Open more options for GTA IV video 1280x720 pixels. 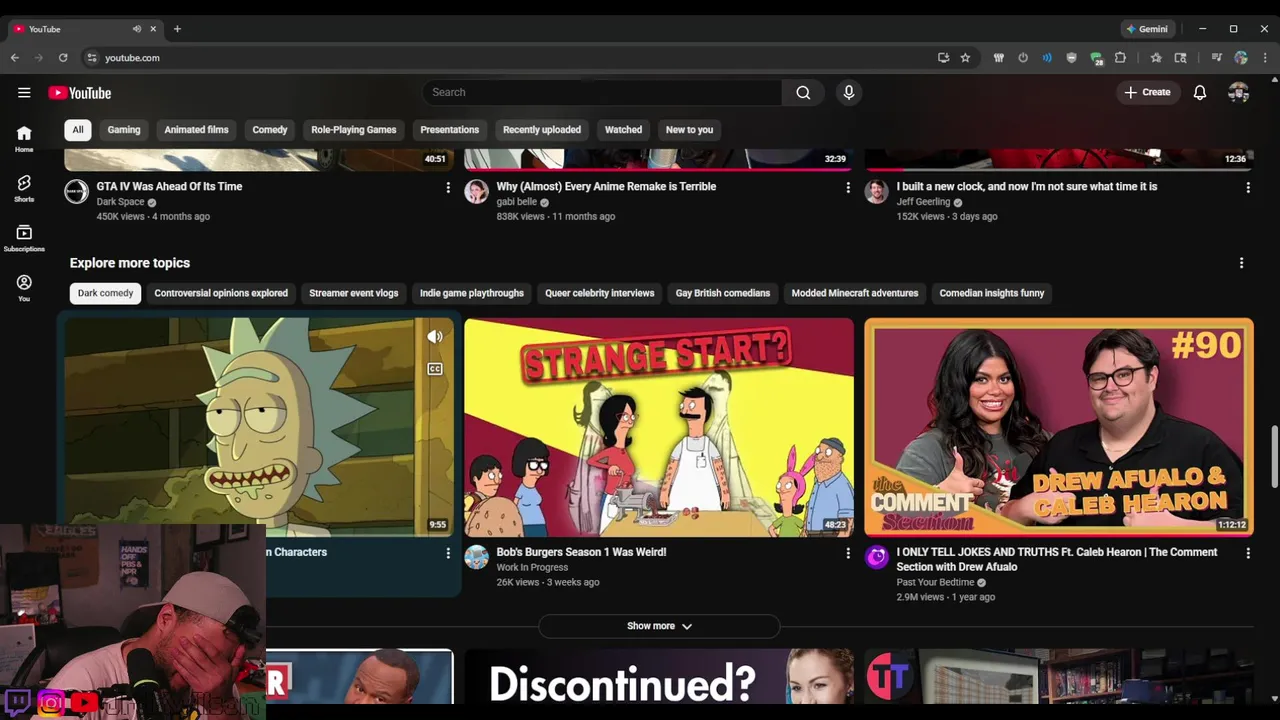448,187
